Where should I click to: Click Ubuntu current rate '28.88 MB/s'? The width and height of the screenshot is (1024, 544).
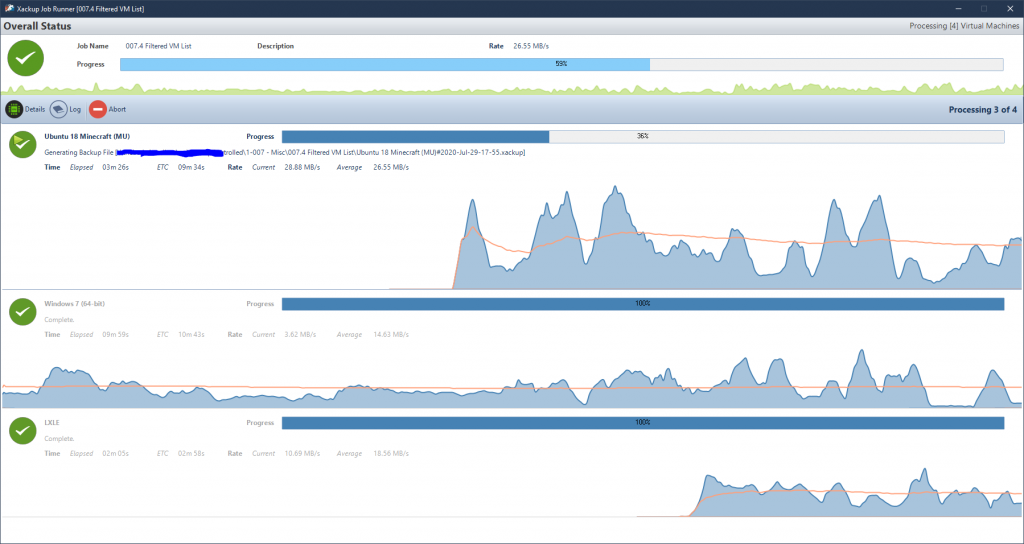pos(302,167)
